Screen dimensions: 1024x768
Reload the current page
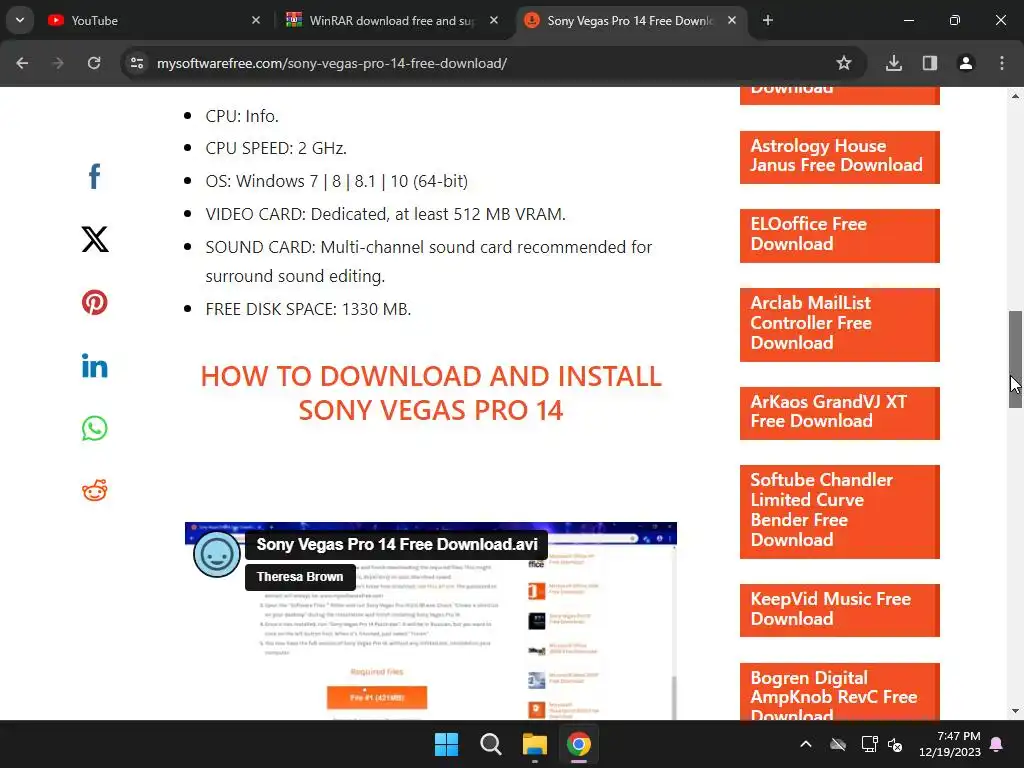[94, 63]
